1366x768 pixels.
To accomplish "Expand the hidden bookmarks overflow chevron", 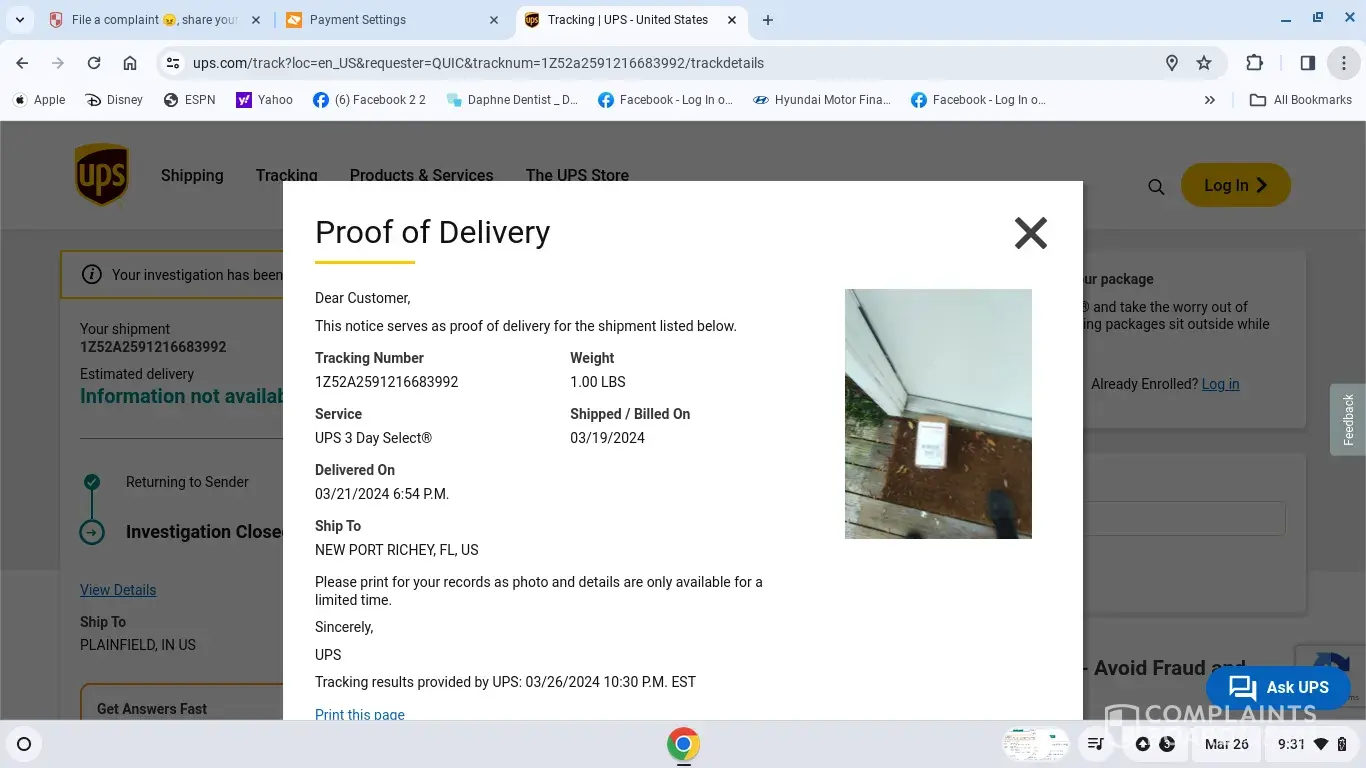I will coord(1210,100).
